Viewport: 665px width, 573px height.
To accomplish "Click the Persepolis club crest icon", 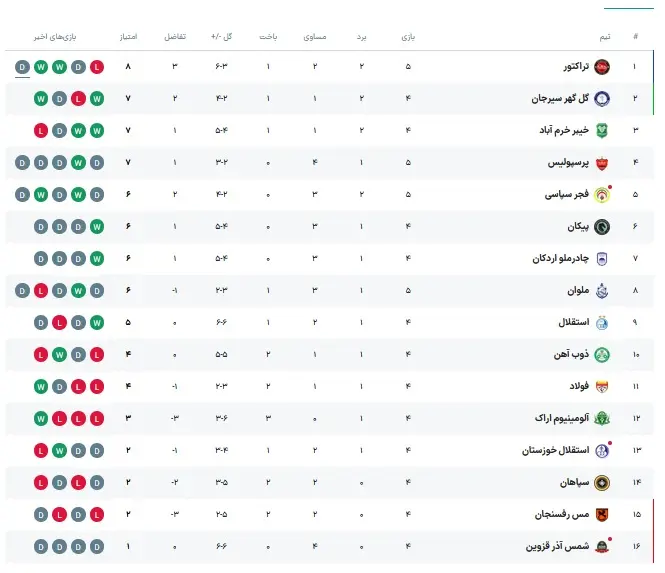I will [x=602, y=163].
